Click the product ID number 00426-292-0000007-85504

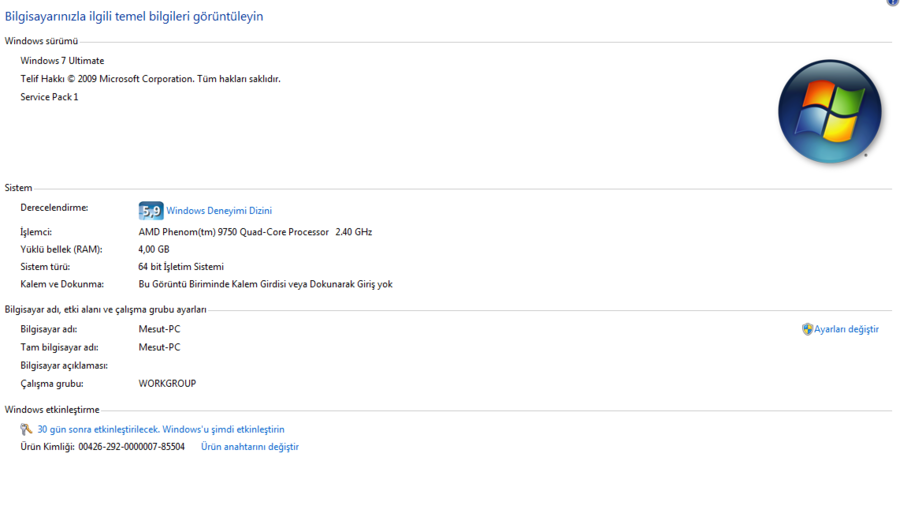[x=131, y=447]
